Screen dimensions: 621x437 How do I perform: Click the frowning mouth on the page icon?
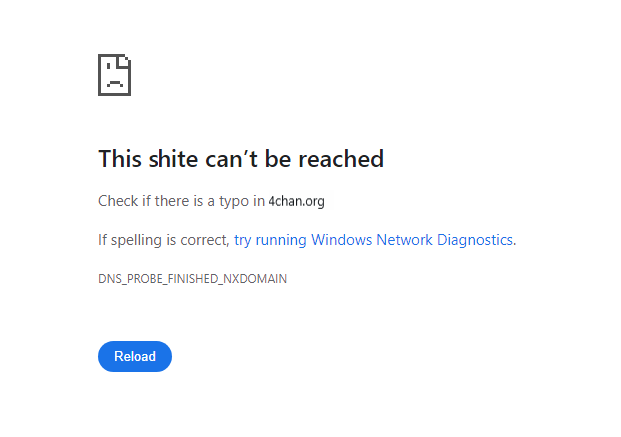tap(115, 83)
